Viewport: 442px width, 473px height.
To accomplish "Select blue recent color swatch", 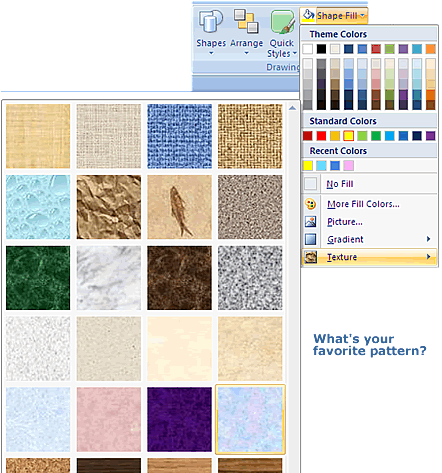I will (335, 165).
